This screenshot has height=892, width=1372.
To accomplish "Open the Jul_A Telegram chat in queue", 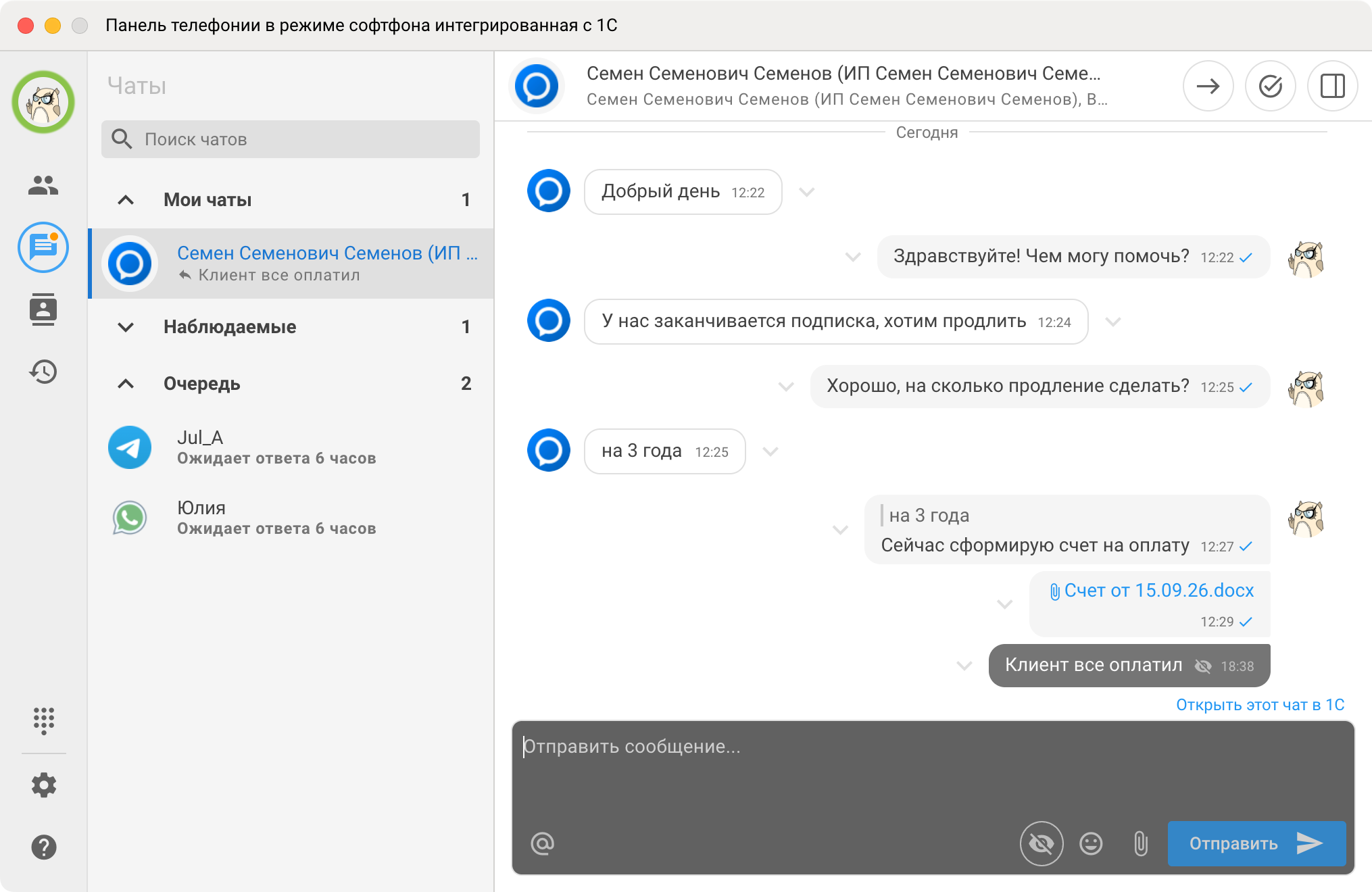I will [x=291, y=447].
